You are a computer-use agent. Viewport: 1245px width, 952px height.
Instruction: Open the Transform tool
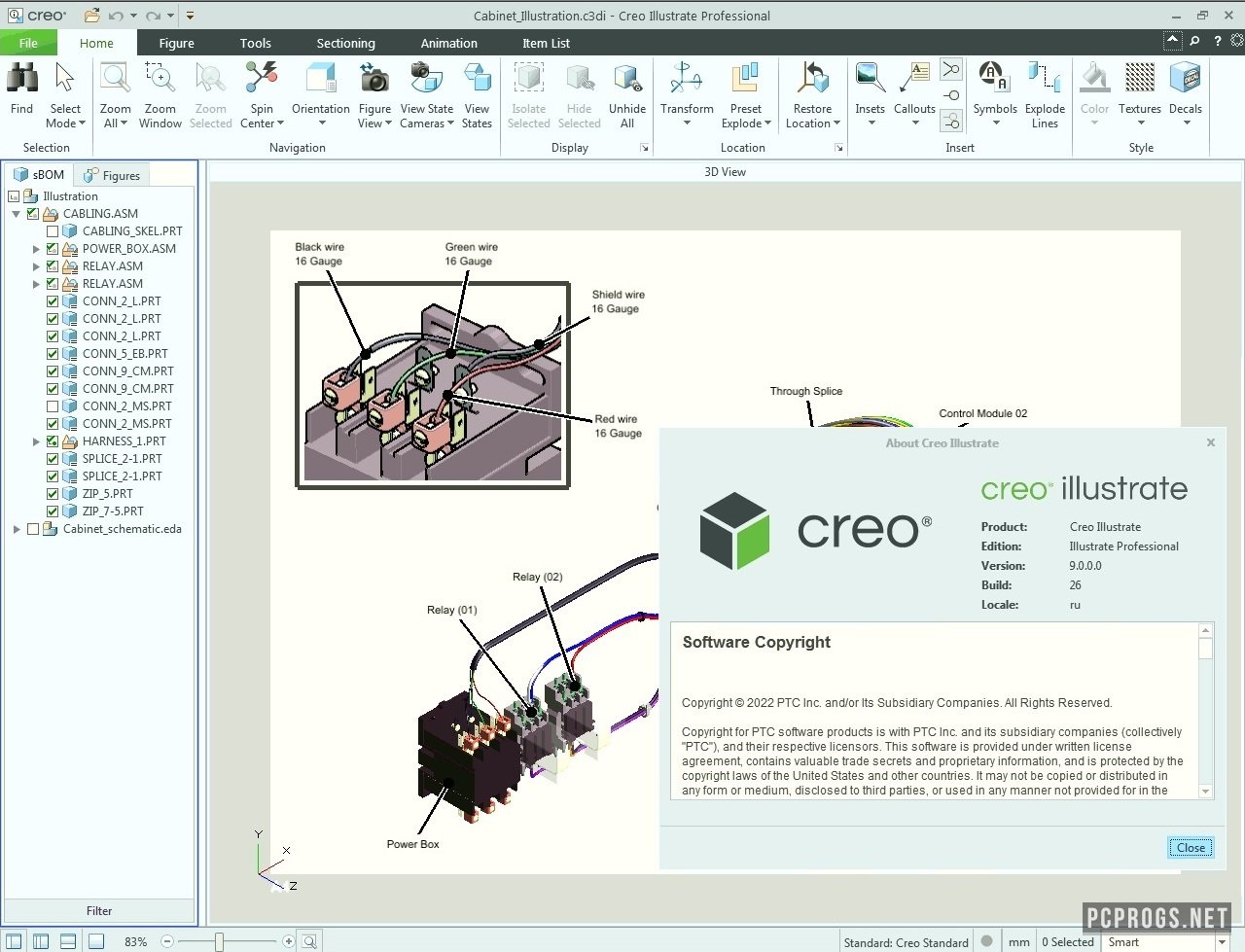point(687,79)
